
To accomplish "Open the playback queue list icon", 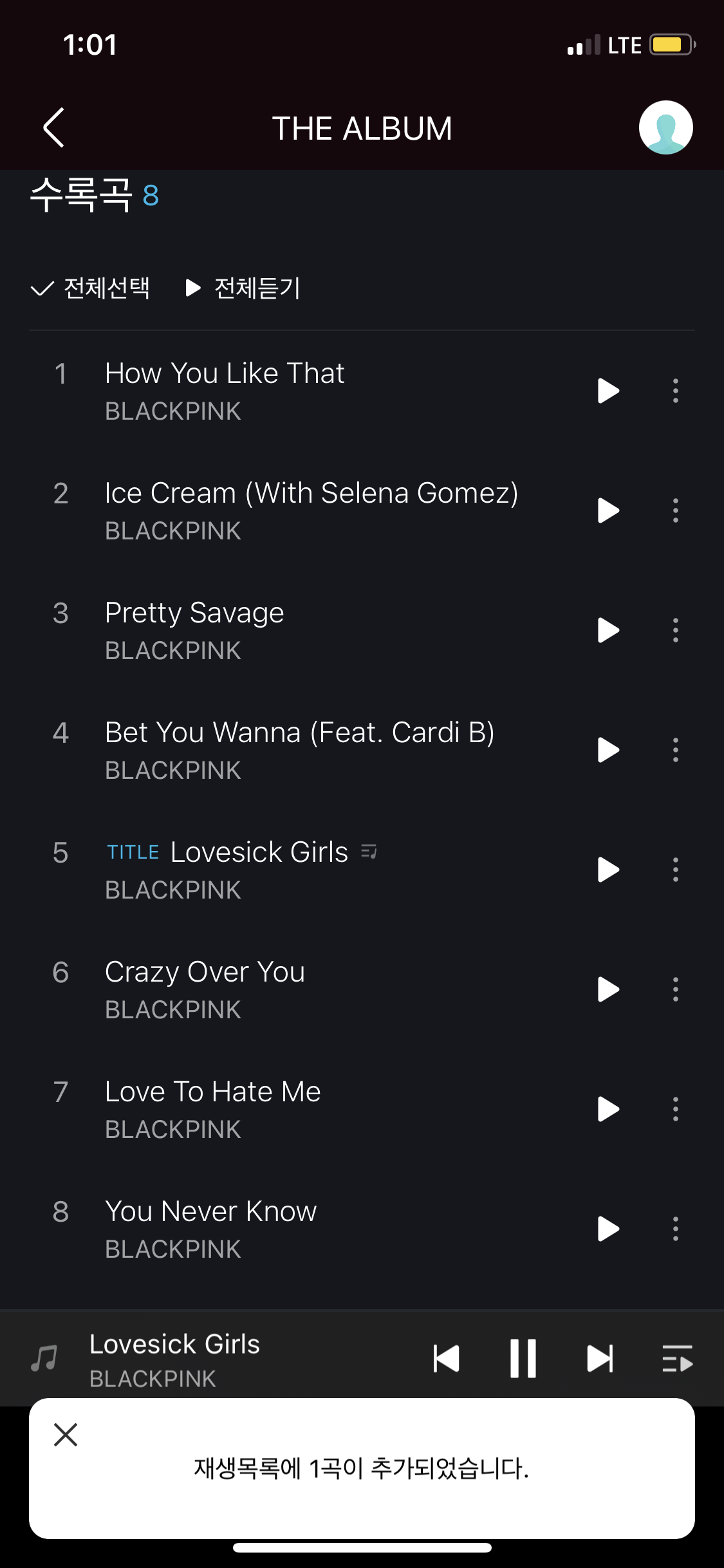I will click(677, 1359).
